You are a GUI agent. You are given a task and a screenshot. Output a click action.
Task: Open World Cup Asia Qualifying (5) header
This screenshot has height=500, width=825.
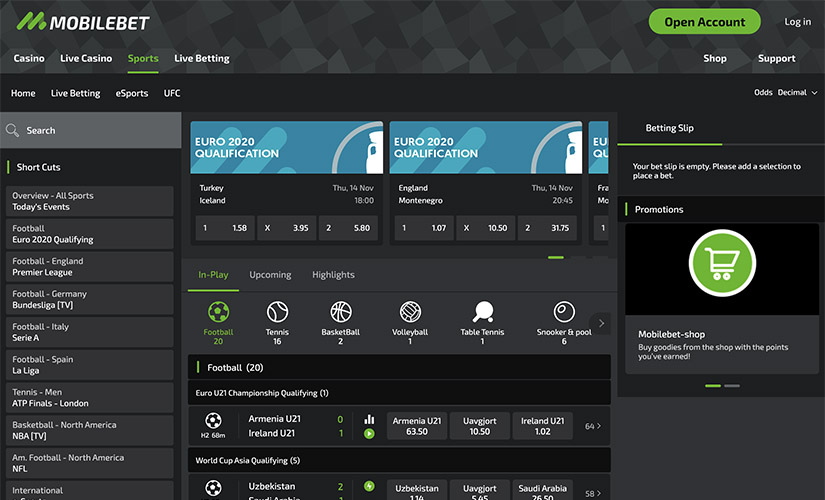pos(399,460)
